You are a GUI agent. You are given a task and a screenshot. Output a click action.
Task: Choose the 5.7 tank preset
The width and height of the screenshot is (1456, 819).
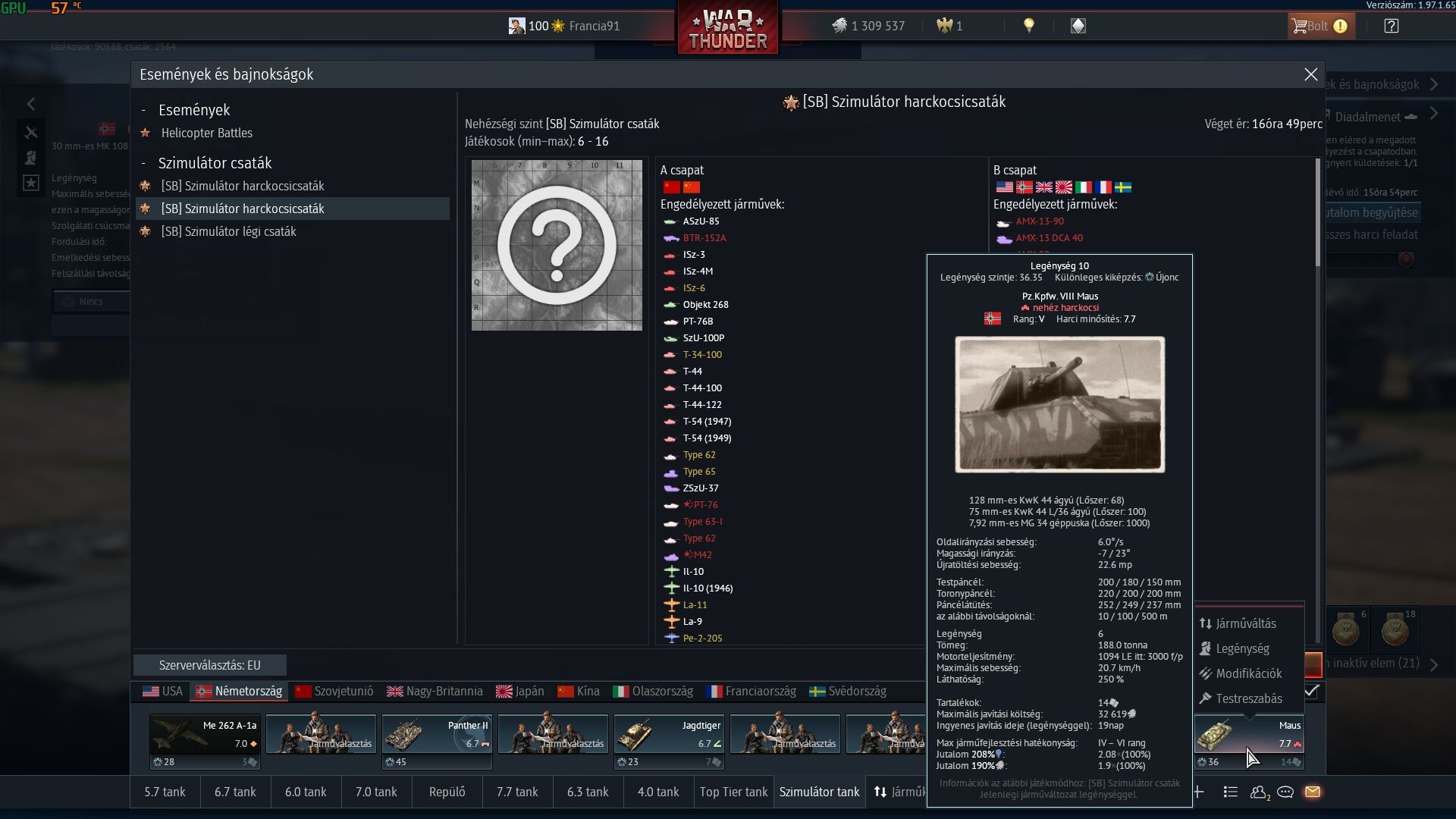165,792
